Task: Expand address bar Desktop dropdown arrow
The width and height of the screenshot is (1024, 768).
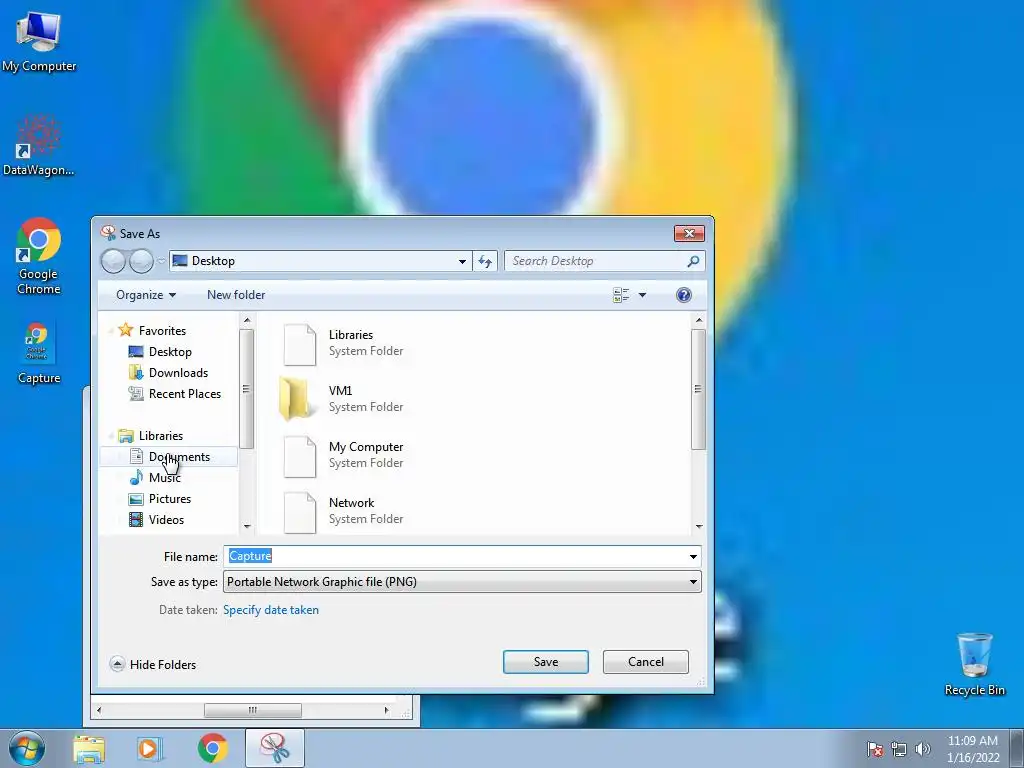Action: point(462,261)
